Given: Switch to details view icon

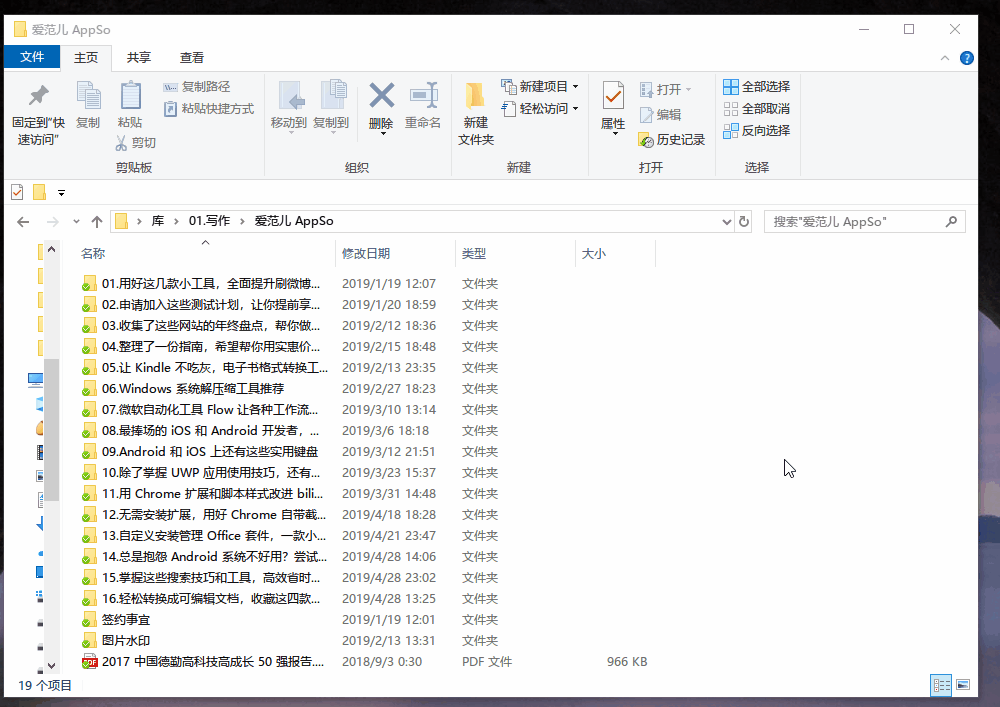Looking at the screenshot, I should [941, 685].
